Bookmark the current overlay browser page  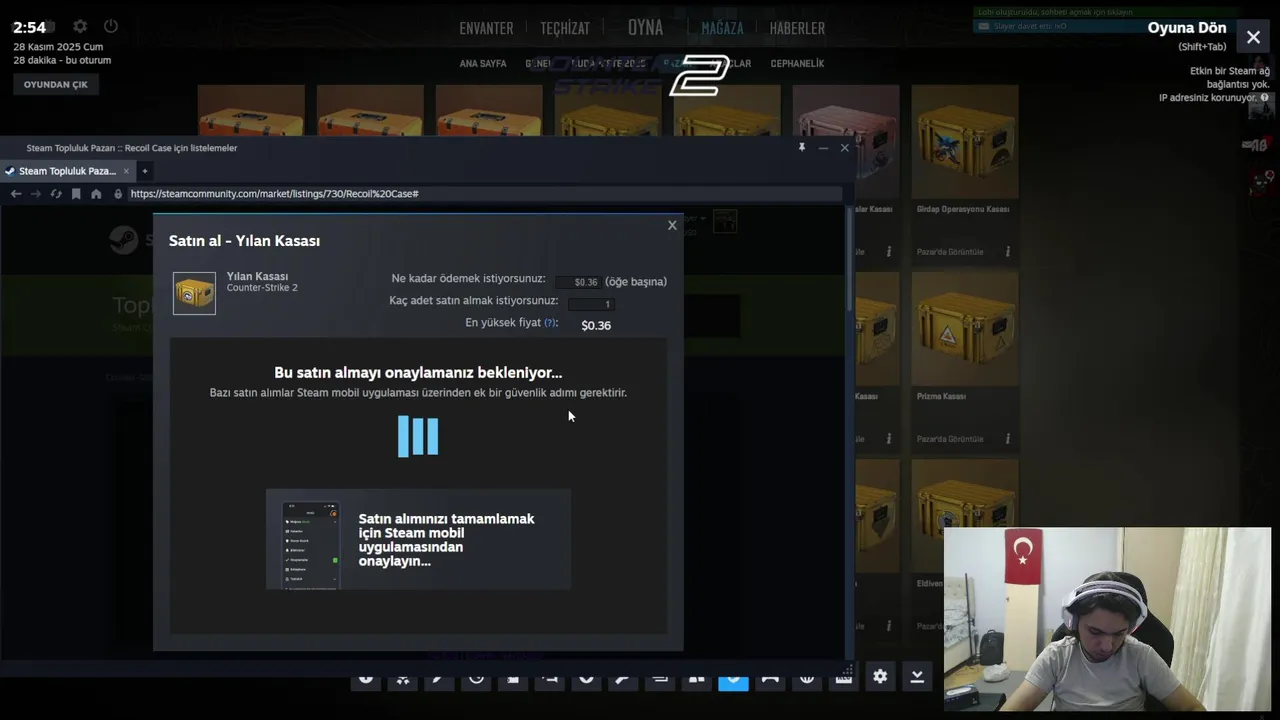tap(76, 194)
